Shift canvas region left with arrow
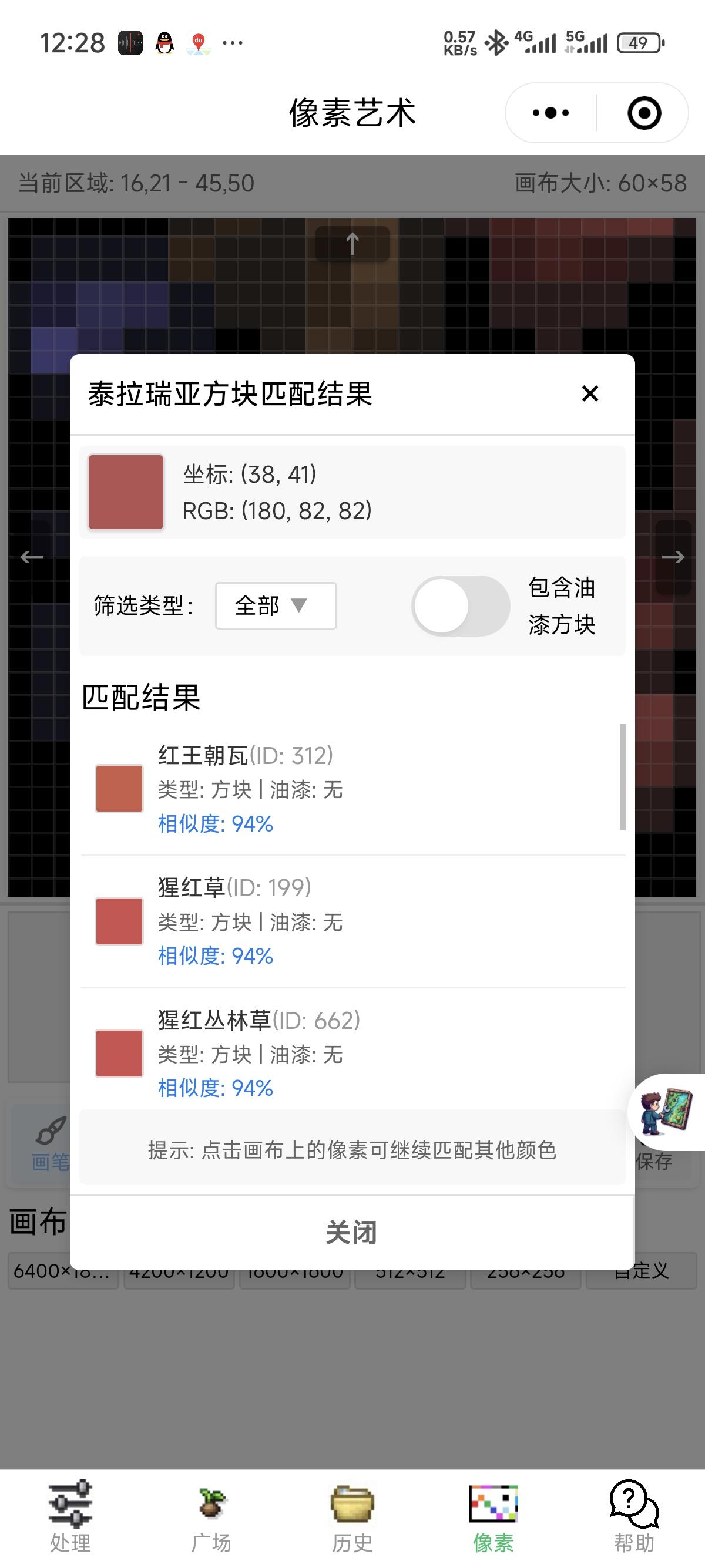The height and width of the screenshot is (1568, 705). pos(32,557)
